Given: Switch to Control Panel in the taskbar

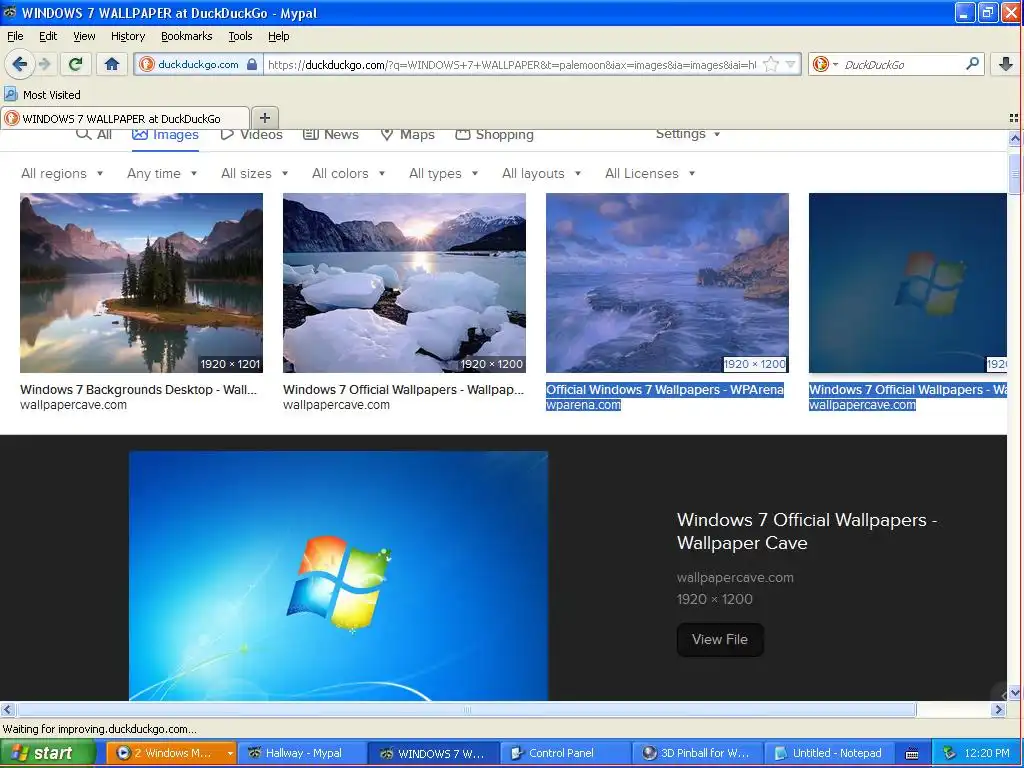Looking at the screenshot, I should point(566,753).
